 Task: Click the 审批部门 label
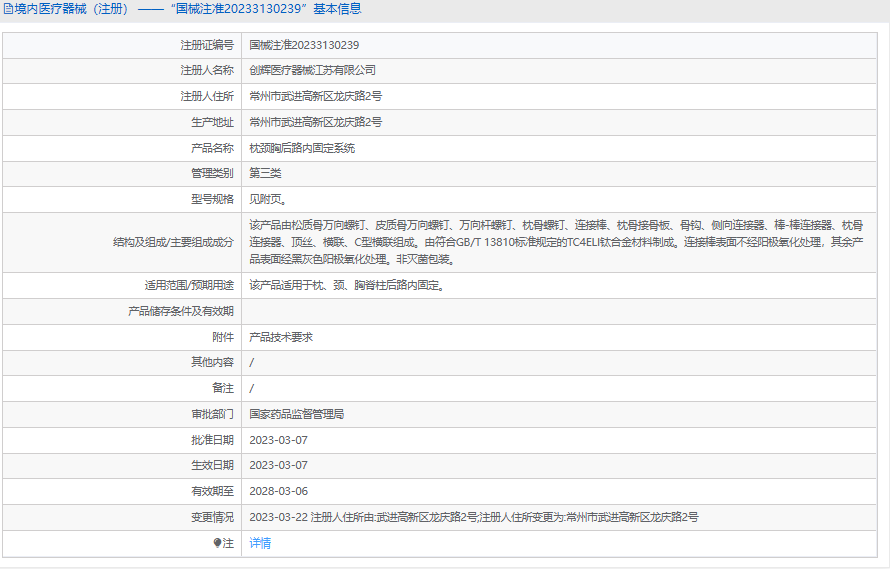click(x=212, y=415)
